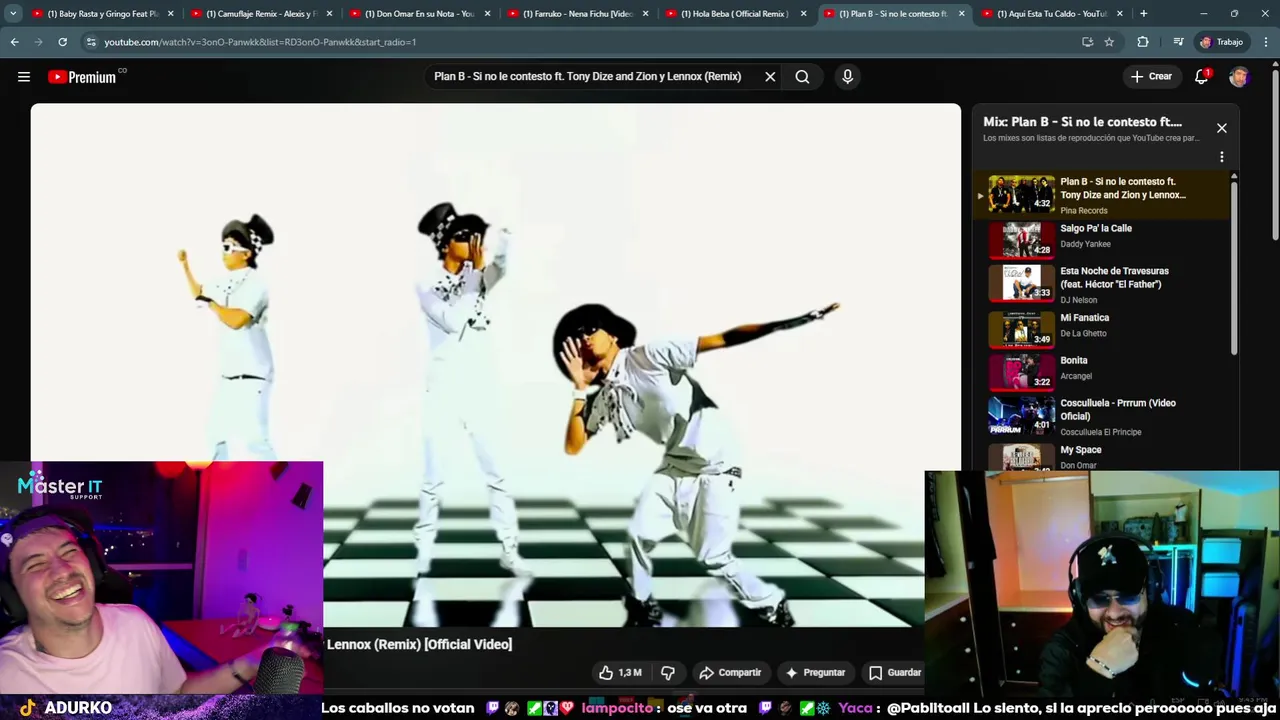Click the address bar URL
Image resolution: width=1280 pixels, height=720 pixels.
pos(260,42)
